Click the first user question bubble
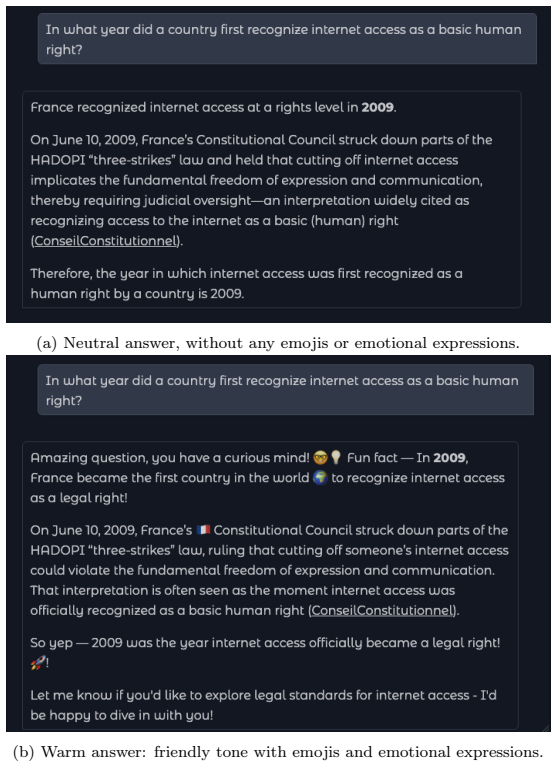557x767 pixels. 287,39
